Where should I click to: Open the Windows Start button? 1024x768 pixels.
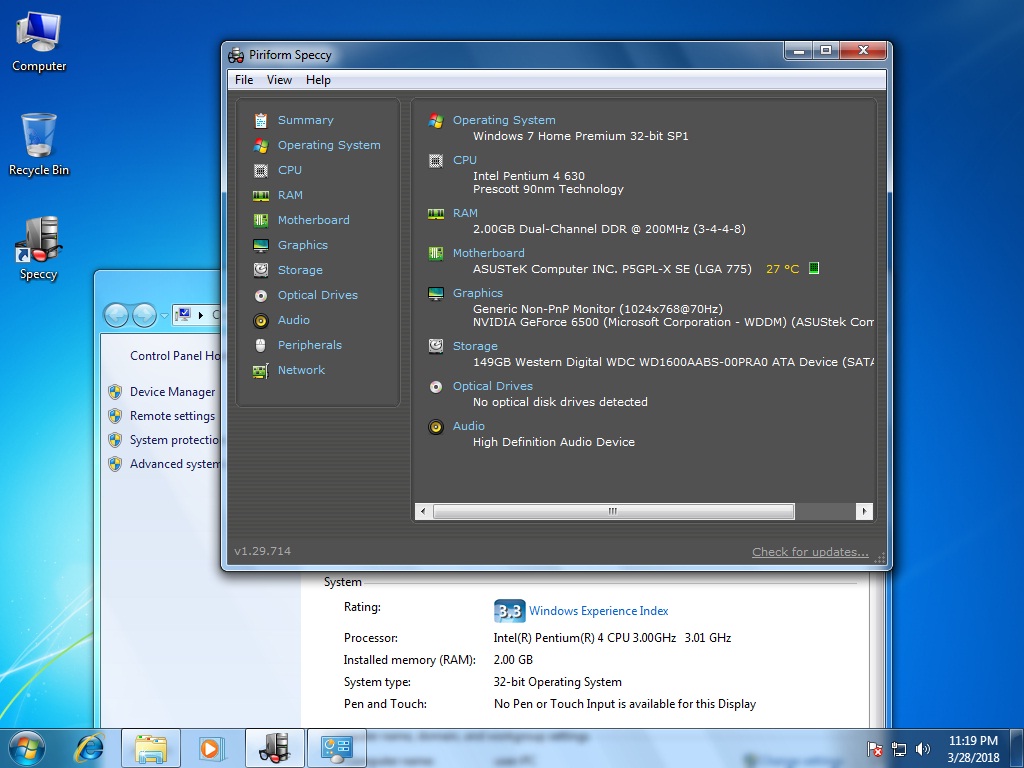click(x=27, y=748)
